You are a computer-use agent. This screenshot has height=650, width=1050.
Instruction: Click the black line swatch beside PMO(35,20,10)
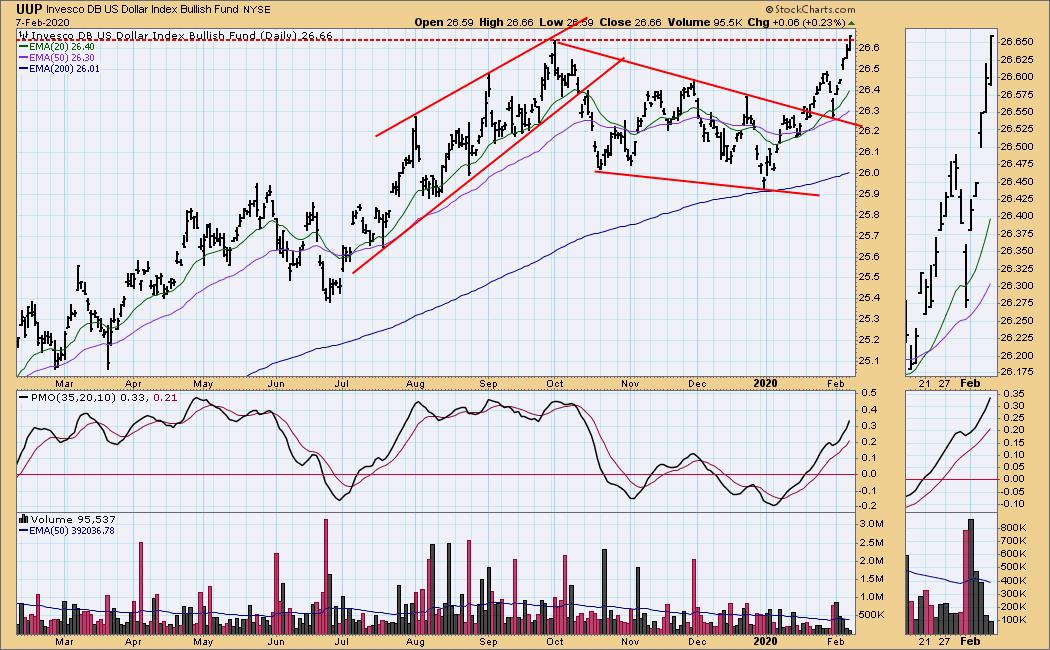pos(23,398)
